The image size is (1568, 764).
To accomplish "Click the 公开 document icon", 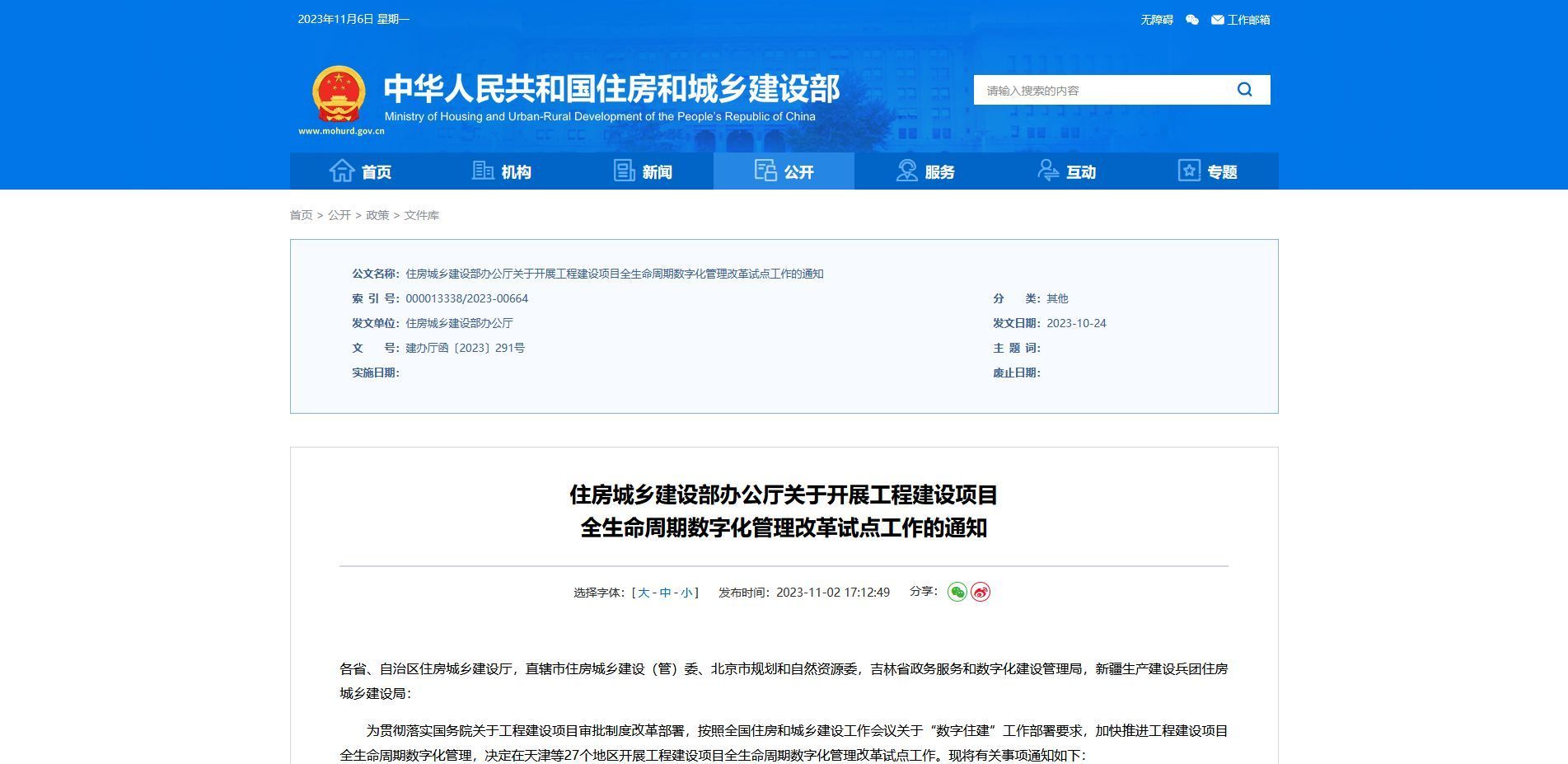I will (765, 171).
